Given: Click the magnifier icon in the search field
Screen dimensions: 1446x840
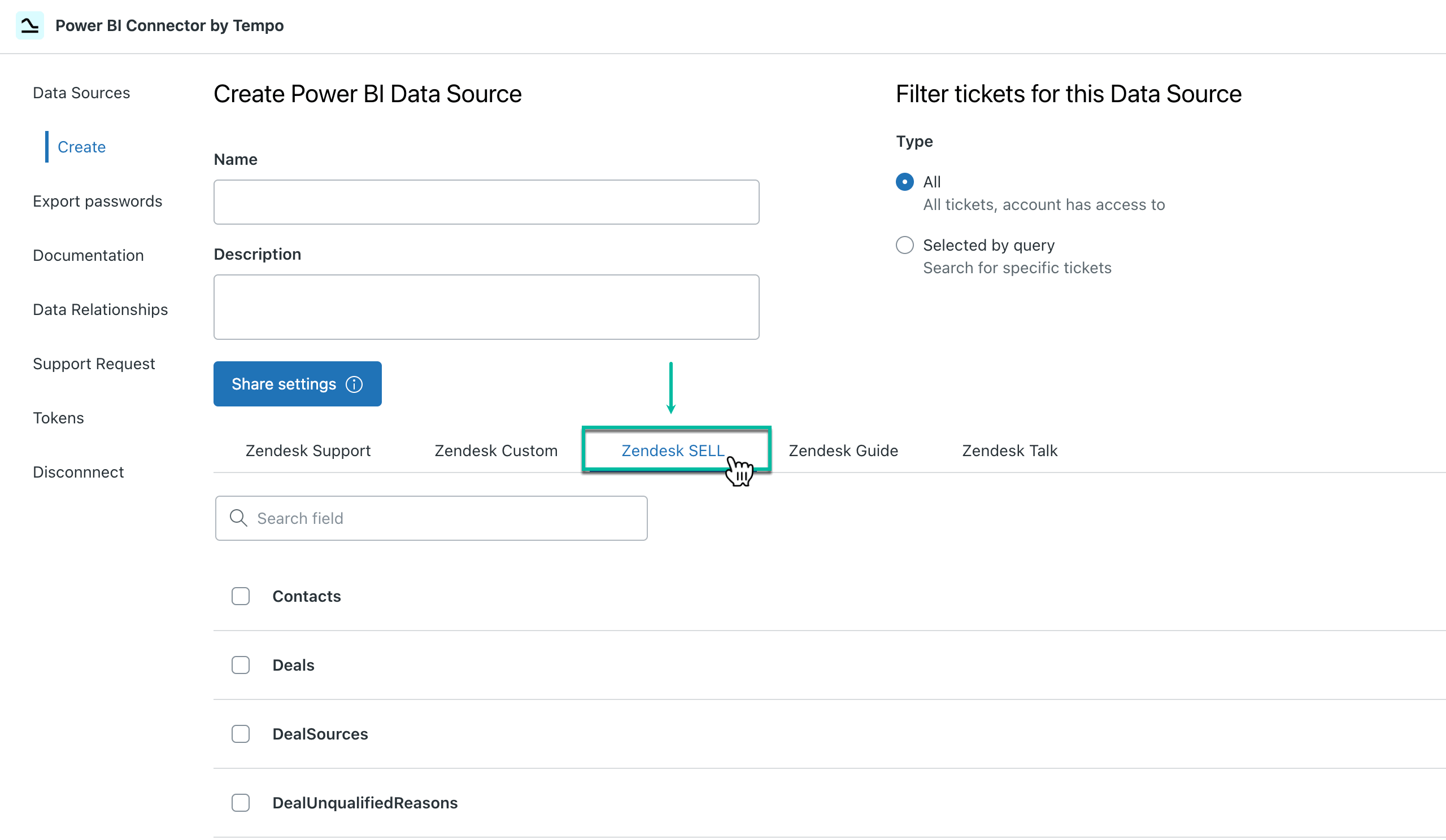Looking at the screenshot, I should [239, 518].
